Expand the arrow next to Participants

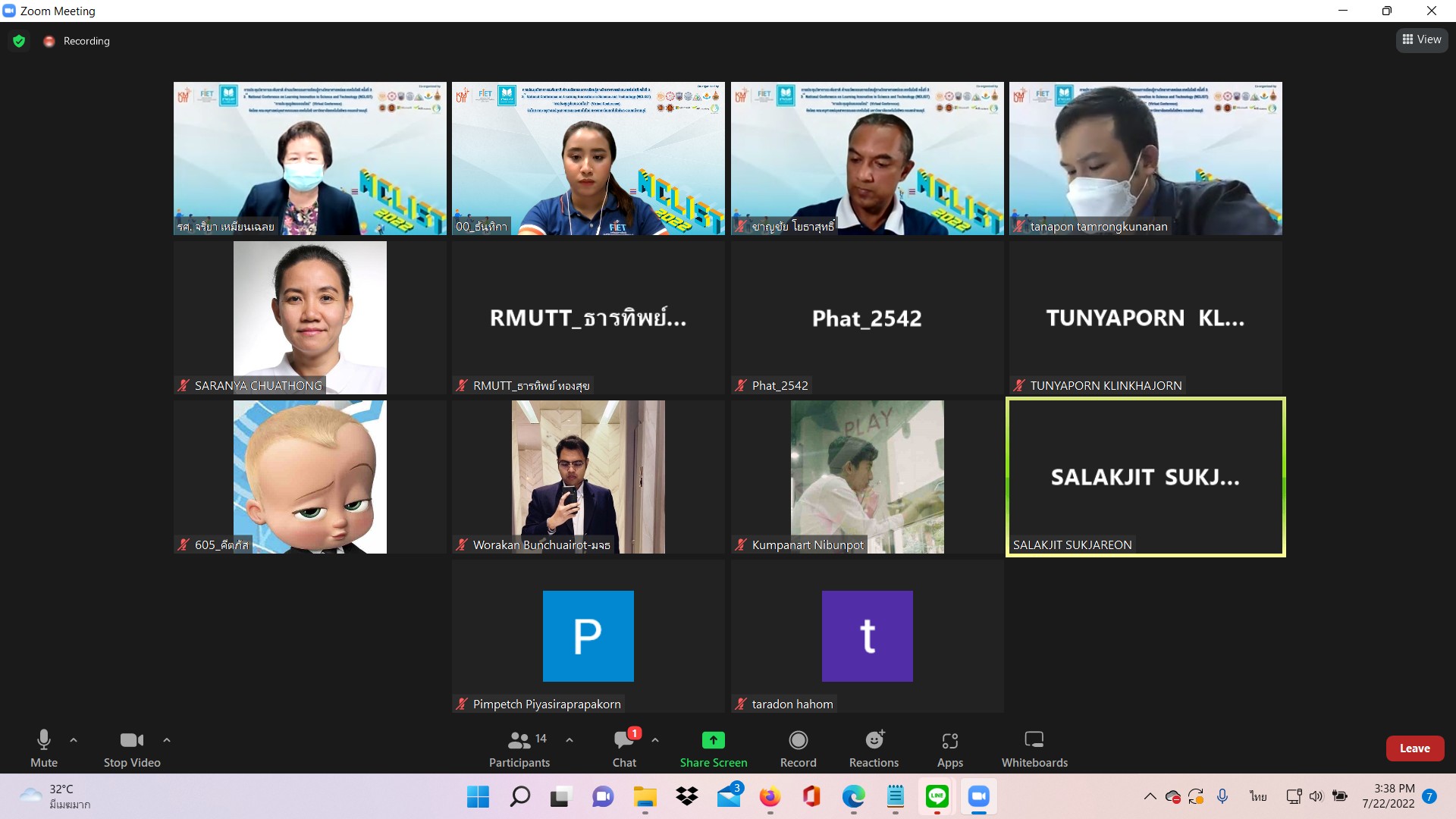click(570, 739)
